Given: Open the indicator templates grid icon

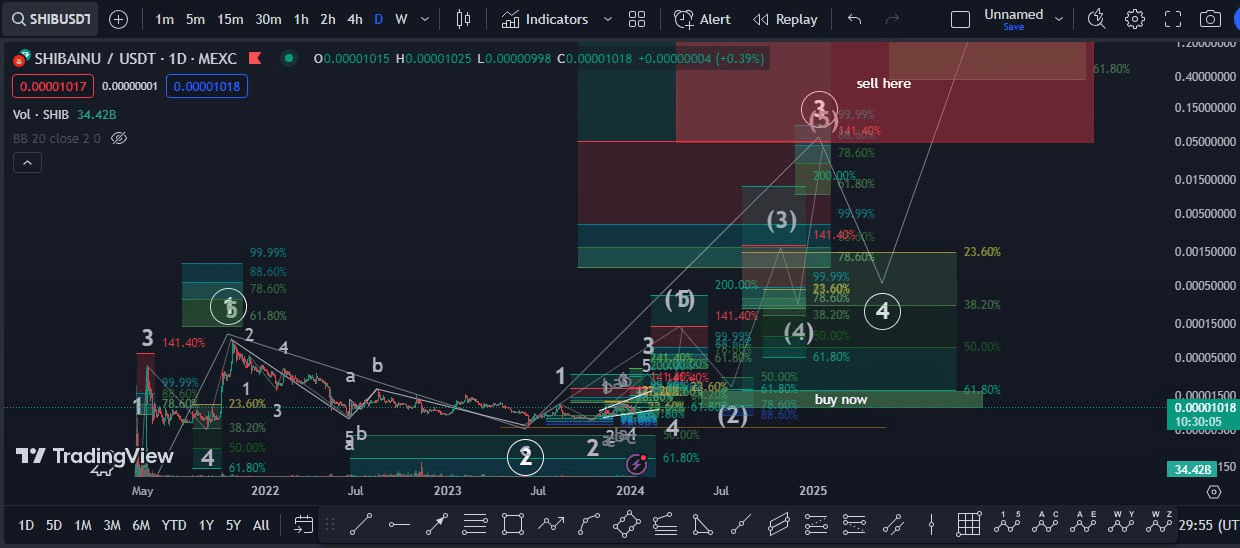Looking at the screenshot, I should click(637, 19).
